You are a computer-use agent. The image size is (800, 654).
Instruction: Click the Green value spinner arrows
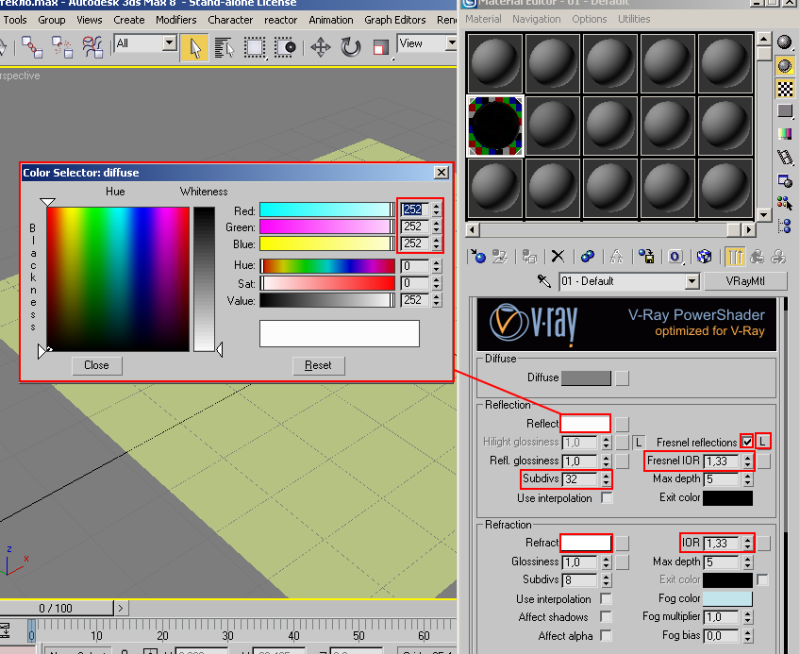436,227
